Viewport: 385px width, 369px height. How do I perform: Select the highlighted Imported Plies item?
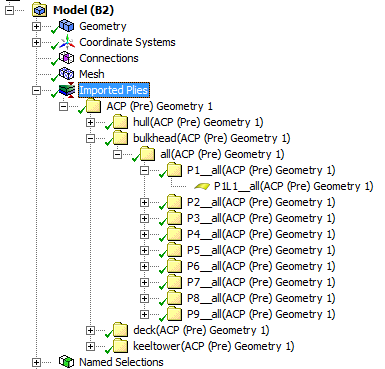click(x=114, y=90)
